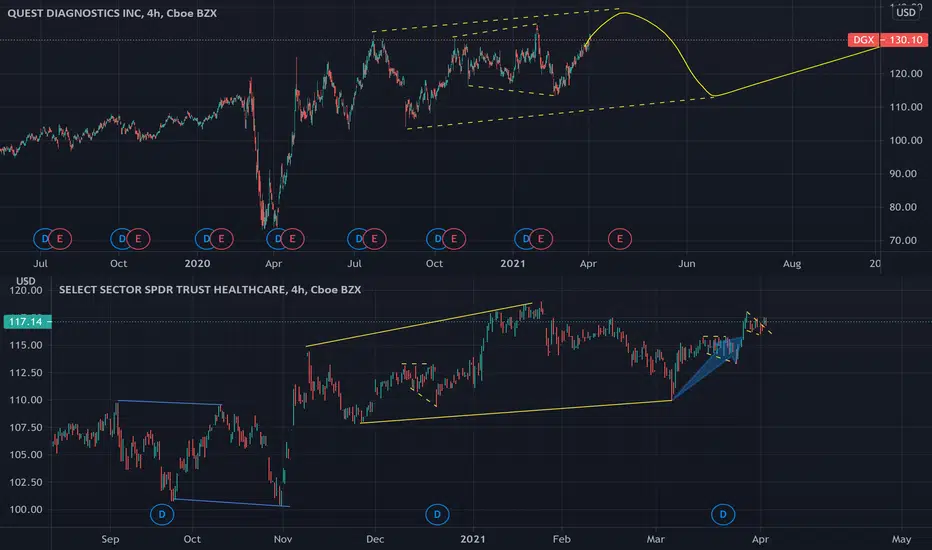Click the Mar label on Healthcare time axis
The image size is (932, 550).
point(656,539)
